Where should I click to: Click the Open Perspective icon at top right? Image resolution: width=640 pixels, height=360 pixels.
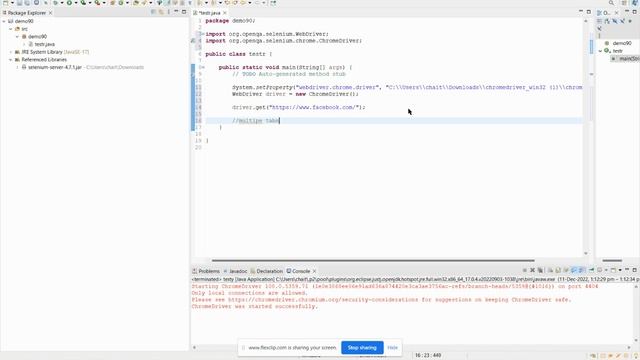pos(624,3)
